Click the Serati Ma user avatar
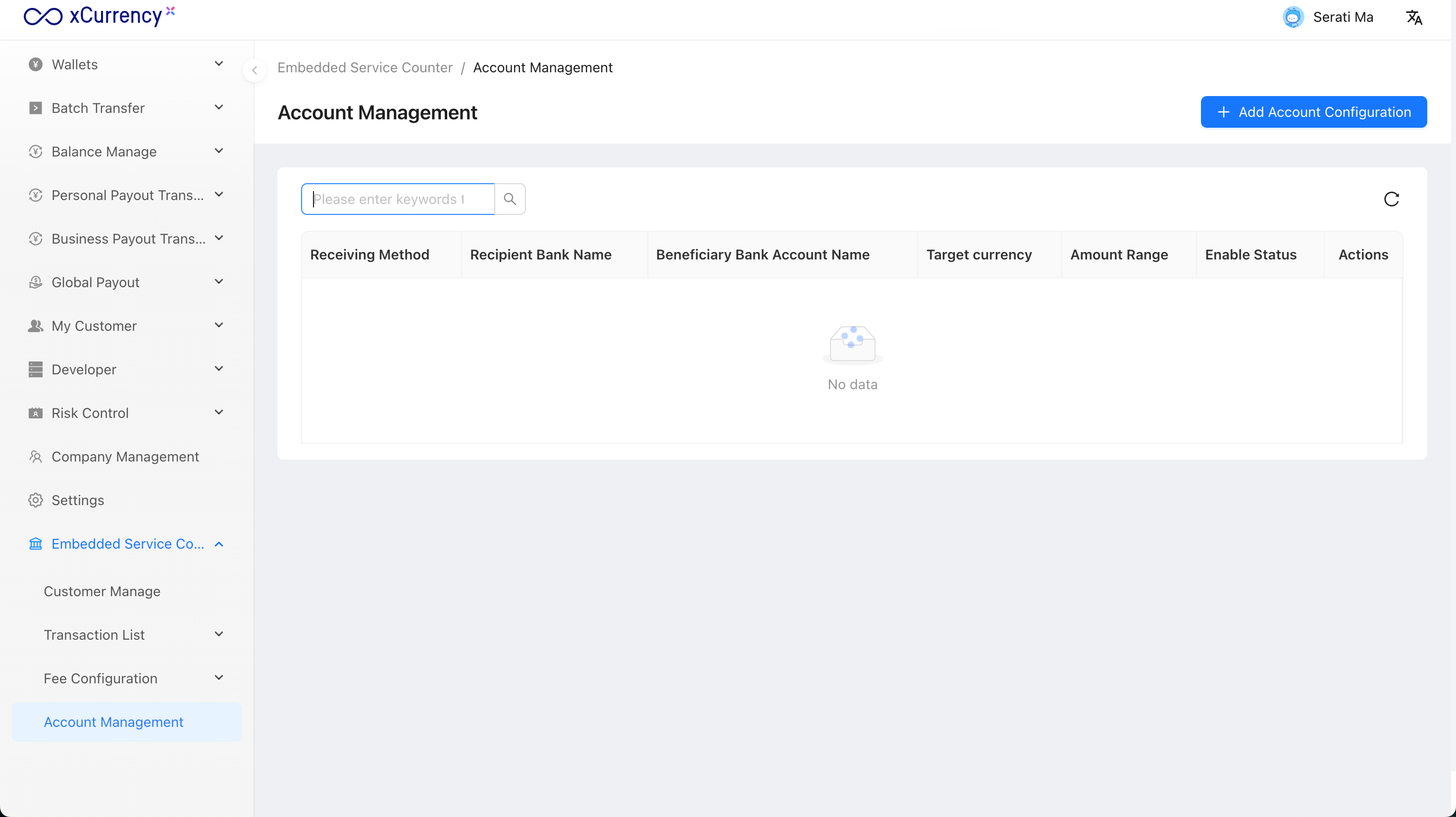Image resolution: width=1456 pixels, height=817 pixels. point(1293,17)
